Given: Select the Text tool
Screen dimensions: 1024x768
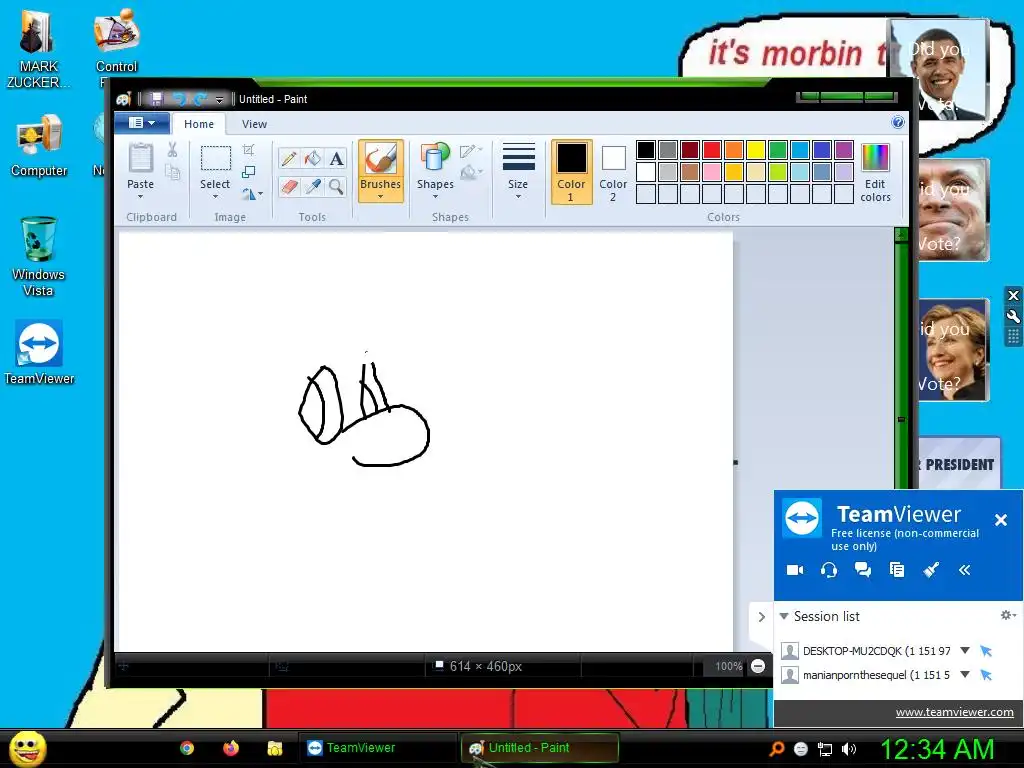Looking at the screenshot, I should point(336,159).
